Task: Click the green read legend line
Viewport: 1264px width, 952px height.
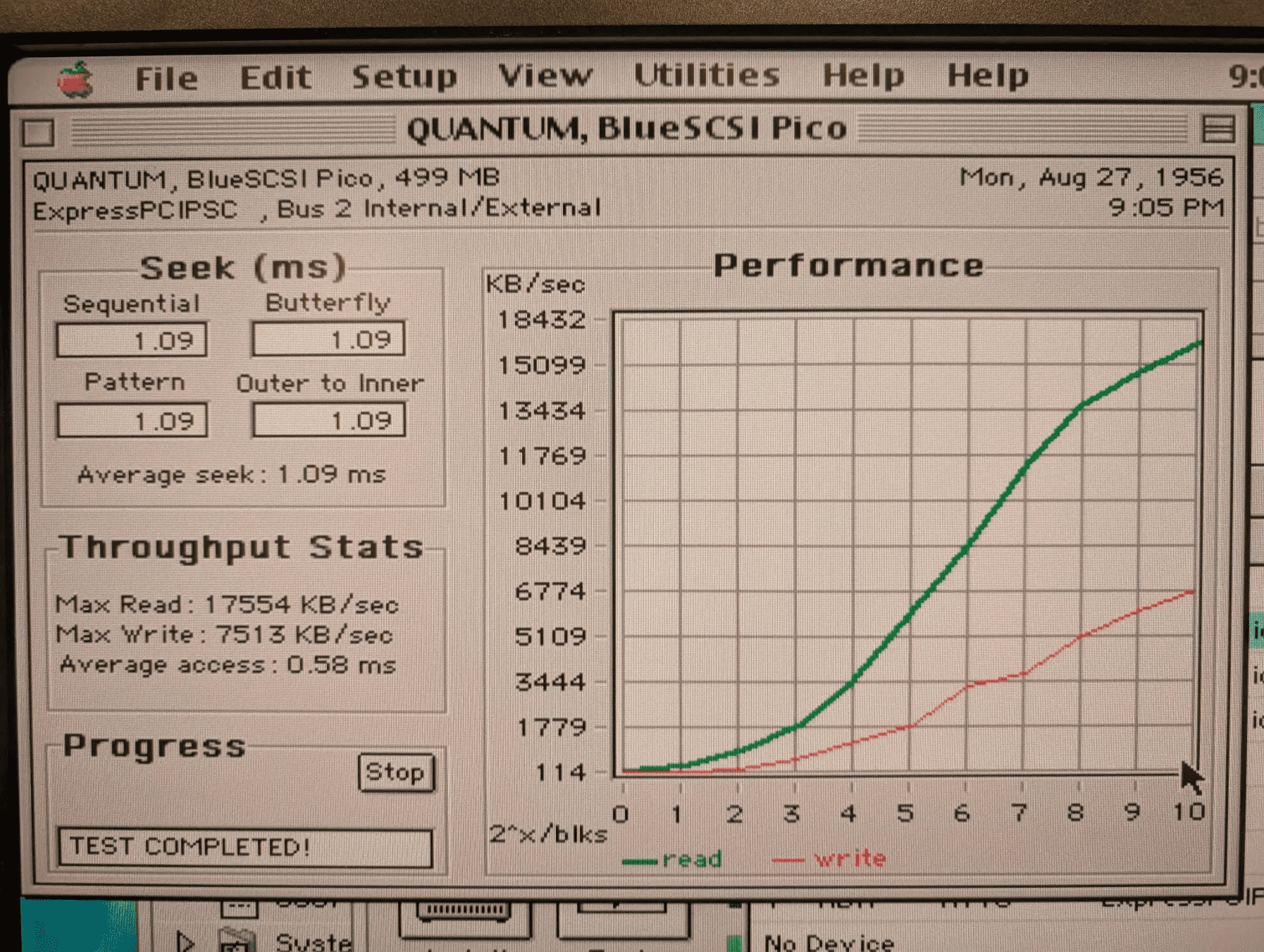Action: tap(640, 861)
